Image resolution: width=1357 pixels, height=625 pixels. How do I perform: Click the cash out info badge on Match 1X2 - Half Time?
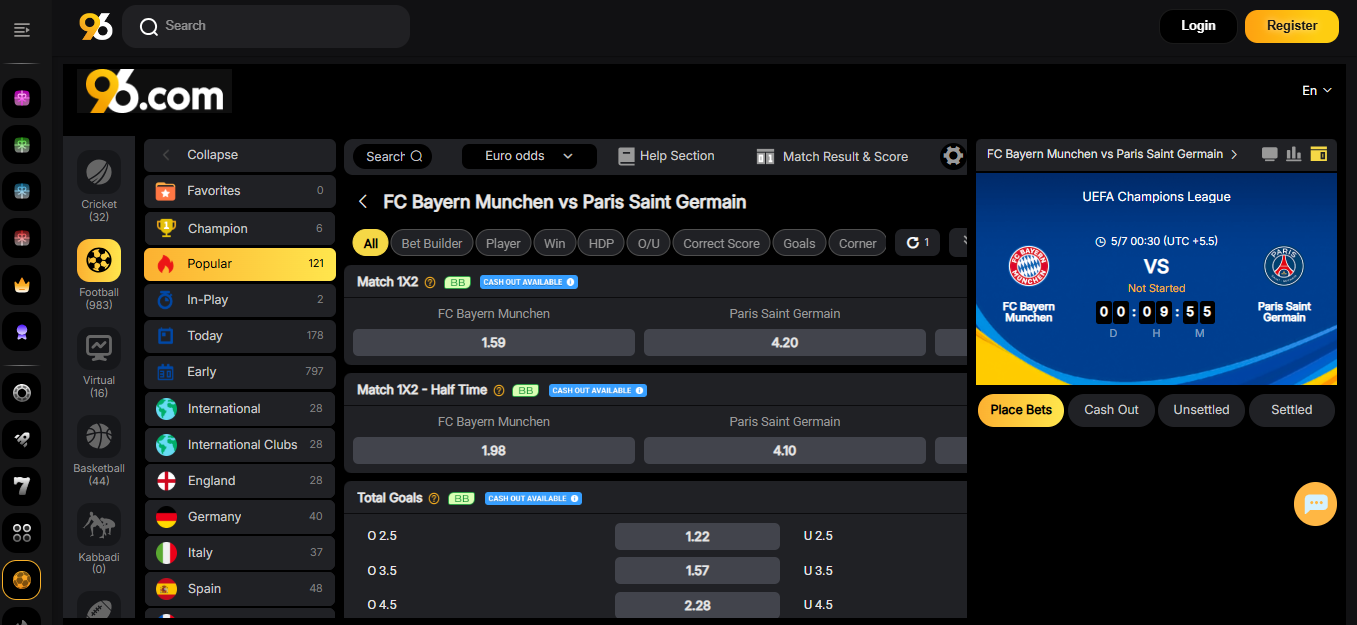(597, 390)
